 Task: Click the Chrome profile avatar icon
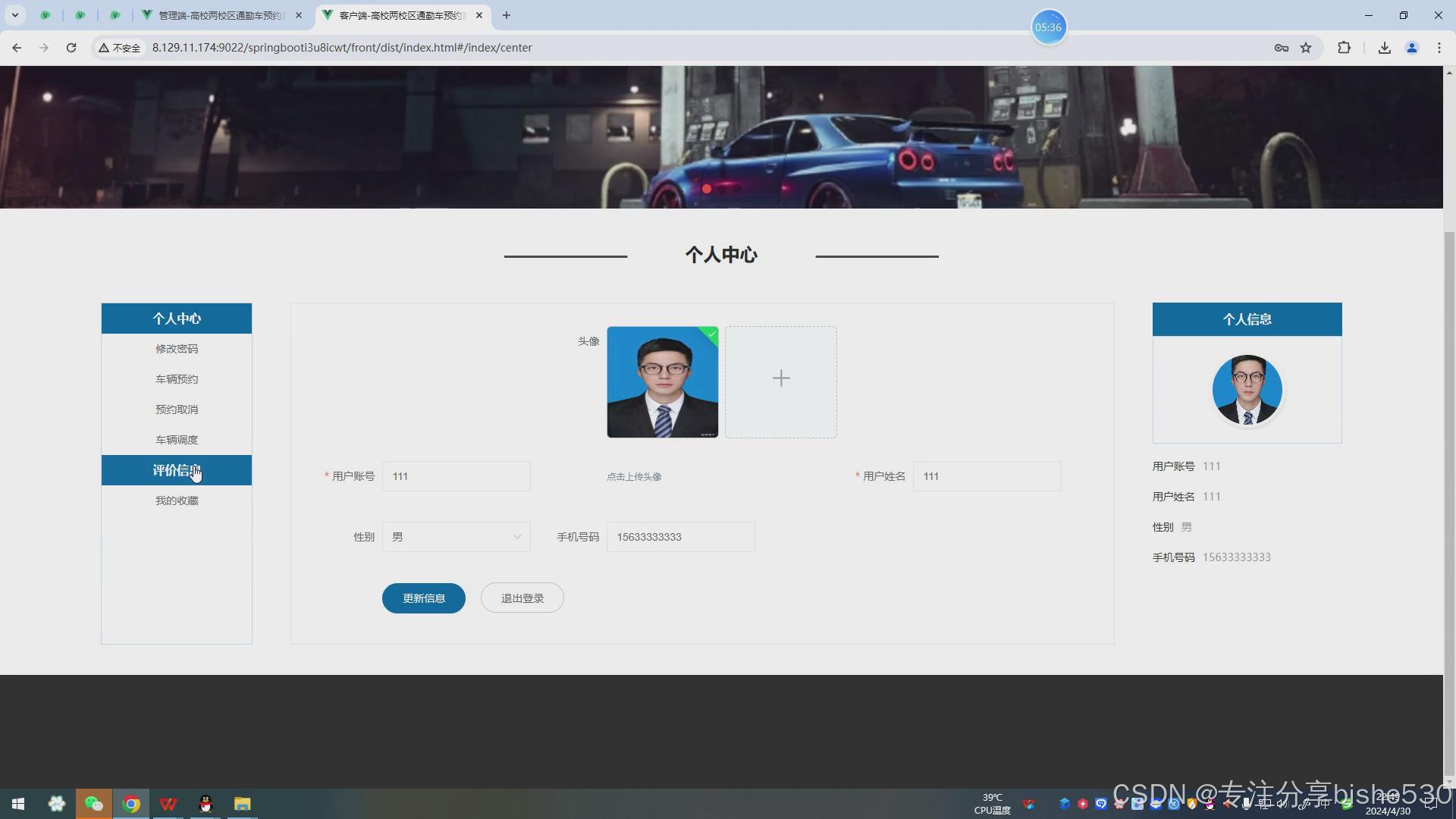coord(1411,48)
